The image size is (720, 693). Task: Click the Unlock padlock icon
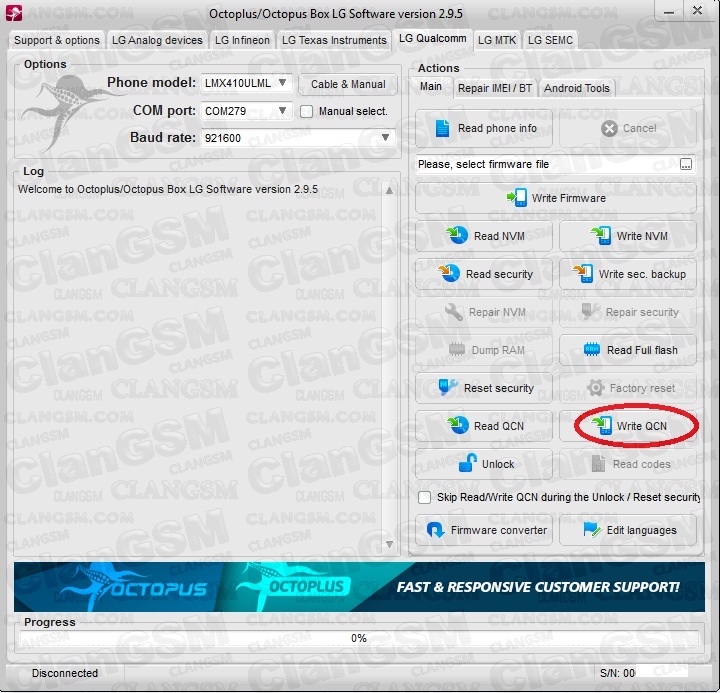(x=467, y=463)
